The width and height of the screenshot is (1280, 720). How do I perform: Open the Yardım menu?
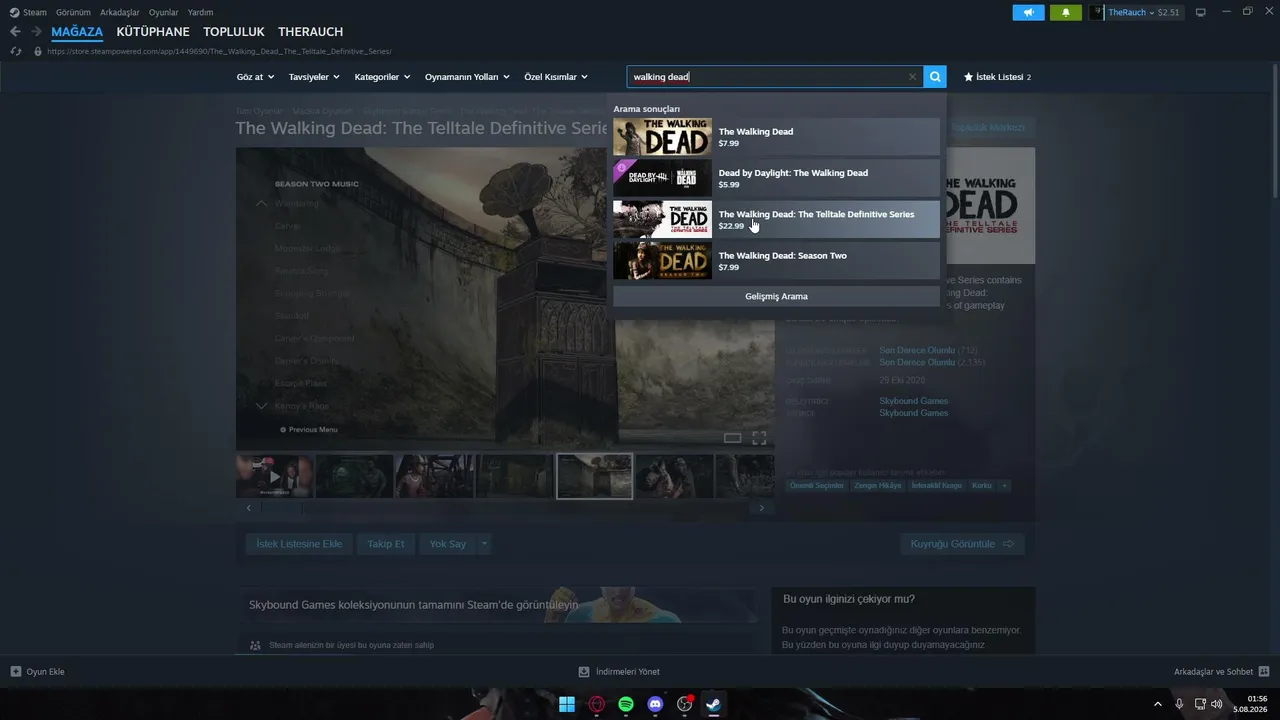point(200,12)
